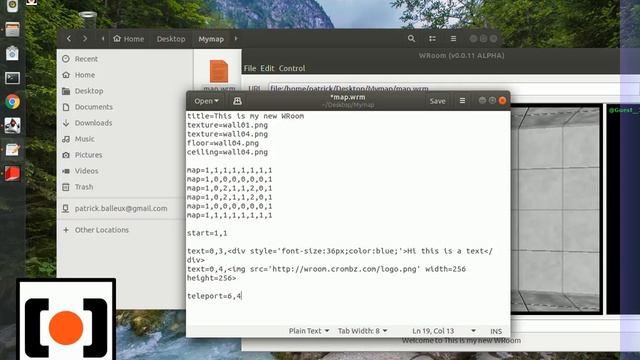This screenshot has width=640, height=360.
Task: Click the line 'teleport=6,4' in editor
Action: [214, 296]
